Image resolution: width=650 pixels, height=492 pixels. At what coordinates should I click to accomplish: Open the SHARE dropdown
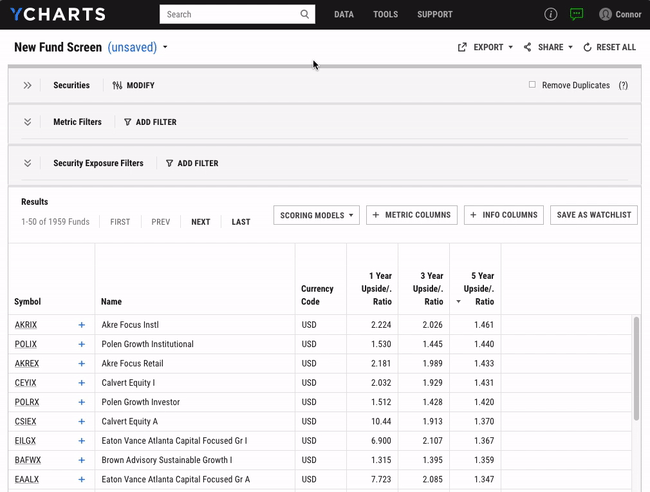(x=548, y=47)
